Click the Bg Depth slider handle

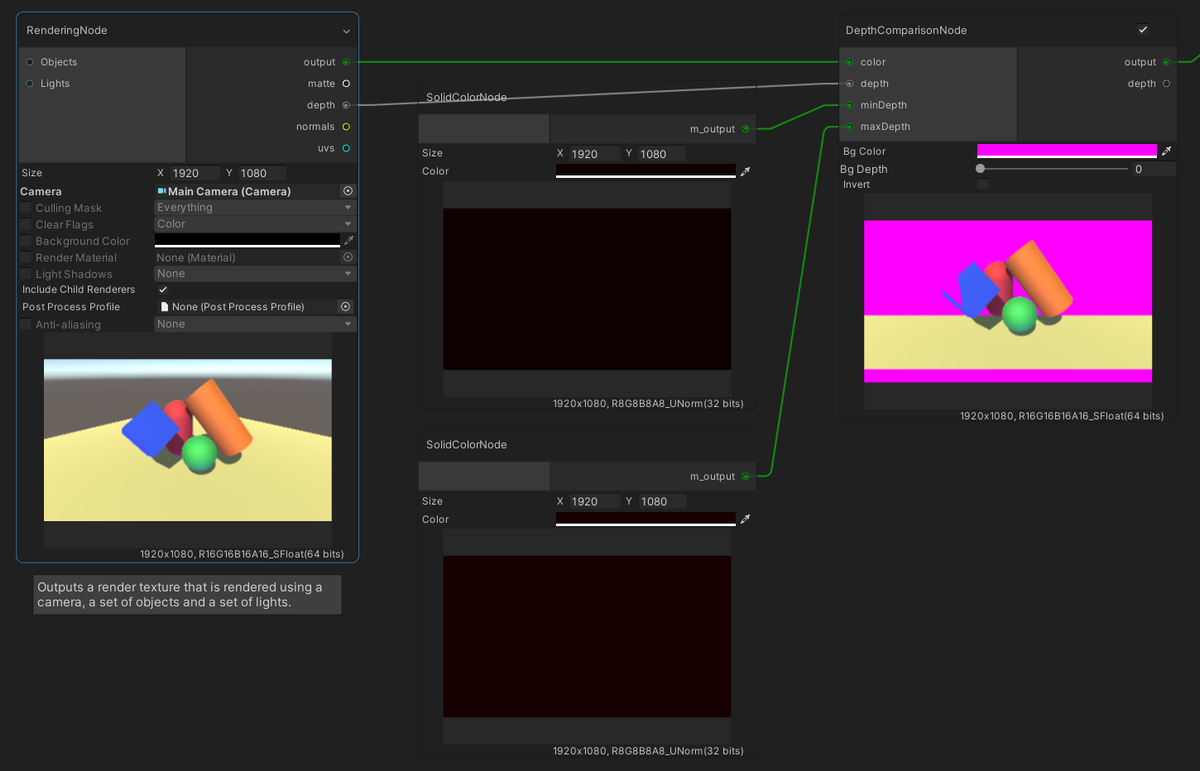pyautogui.click(x=980, y=169)
